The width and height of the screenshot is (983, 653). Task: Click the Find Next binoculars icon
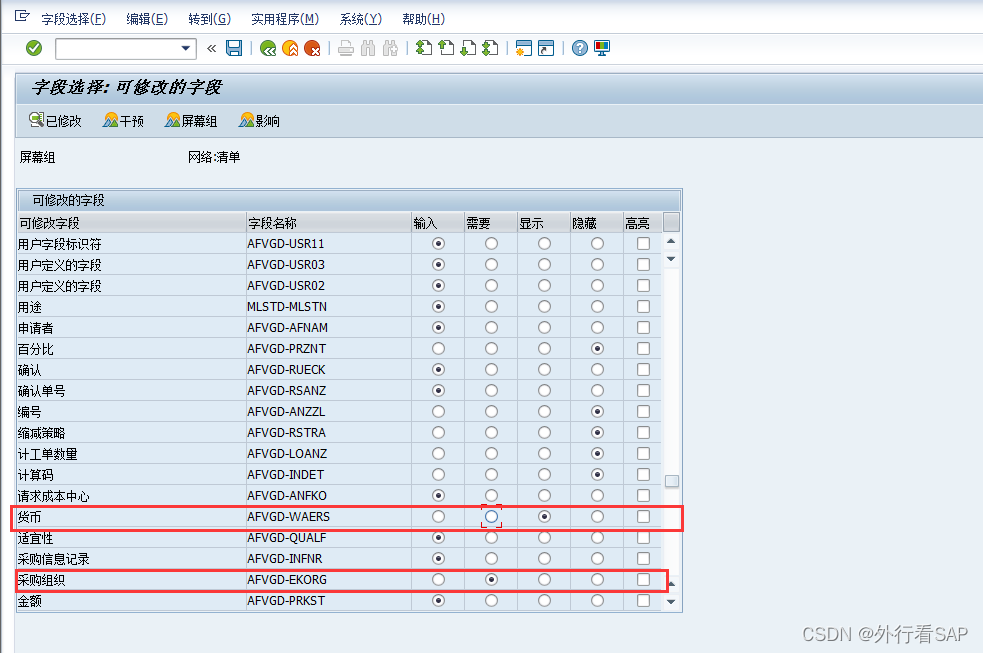click(390, 48)
